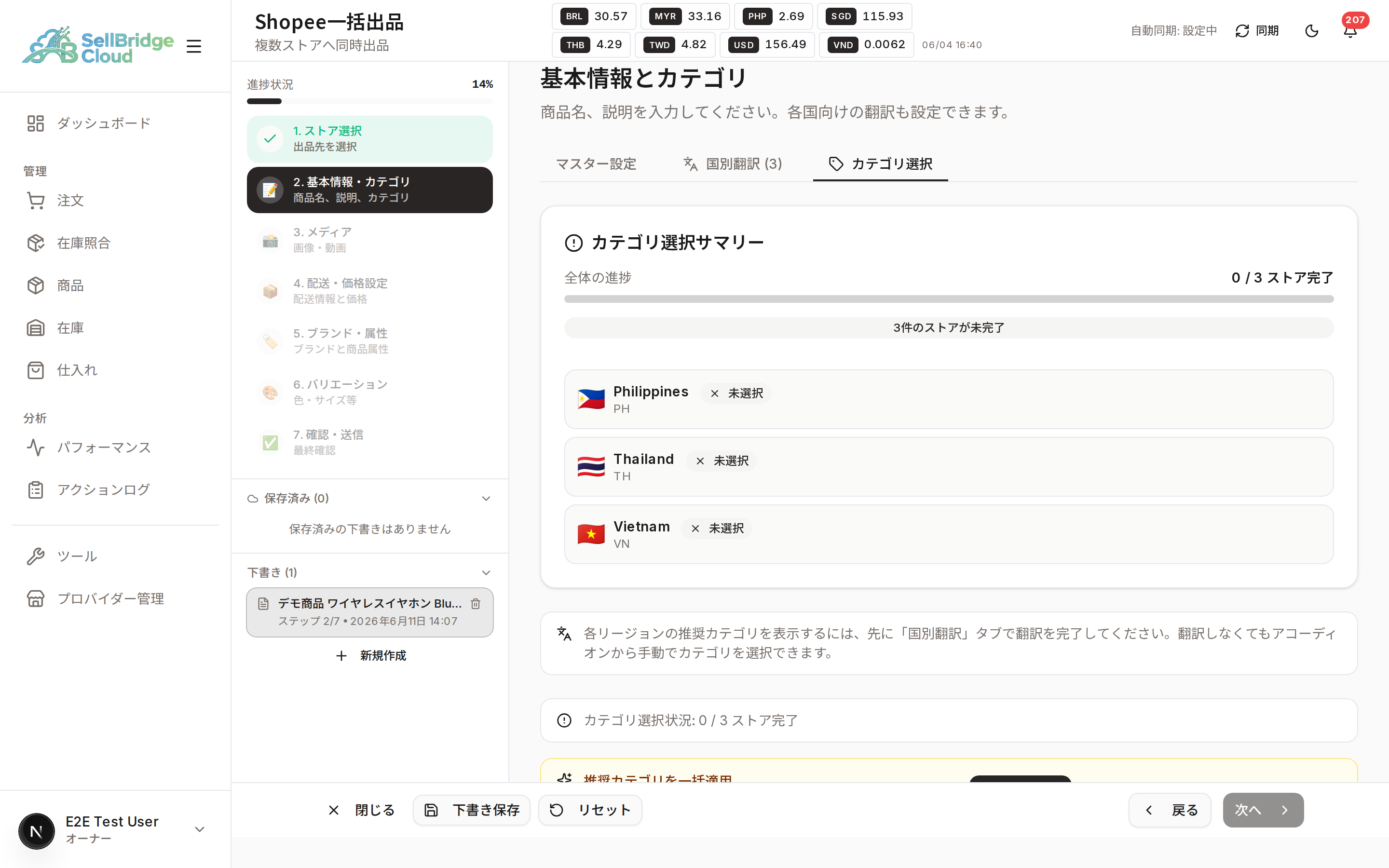Open the ツール page
Image resolution: width=1389 pixels, height=868 pixels.
(115, 556)
